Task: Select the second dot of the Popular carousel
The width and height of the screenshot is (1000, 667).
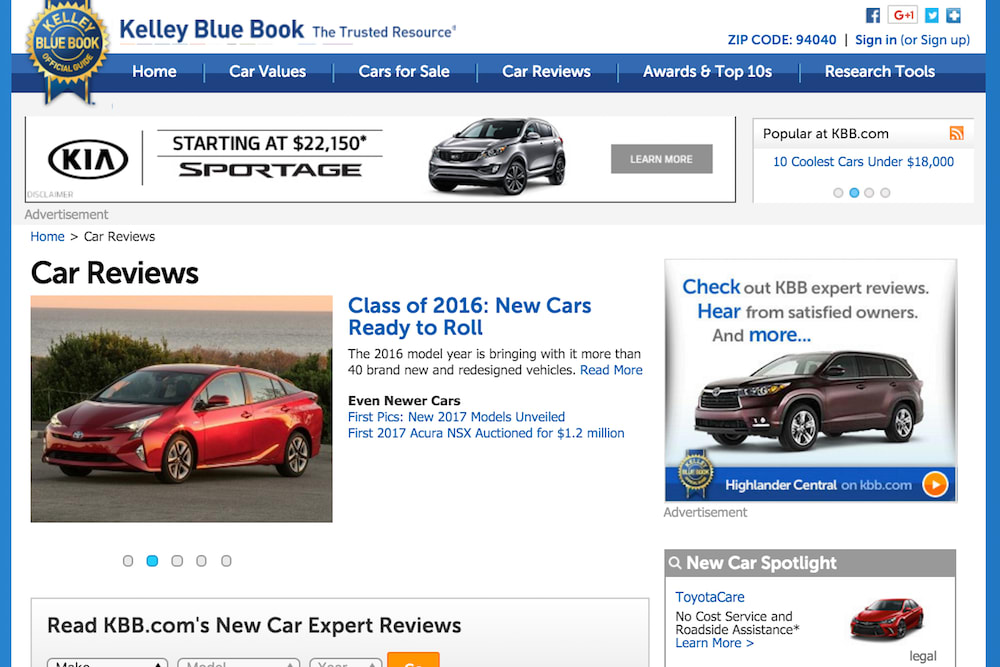Action: pyautogui.click(x=854, y=193)
